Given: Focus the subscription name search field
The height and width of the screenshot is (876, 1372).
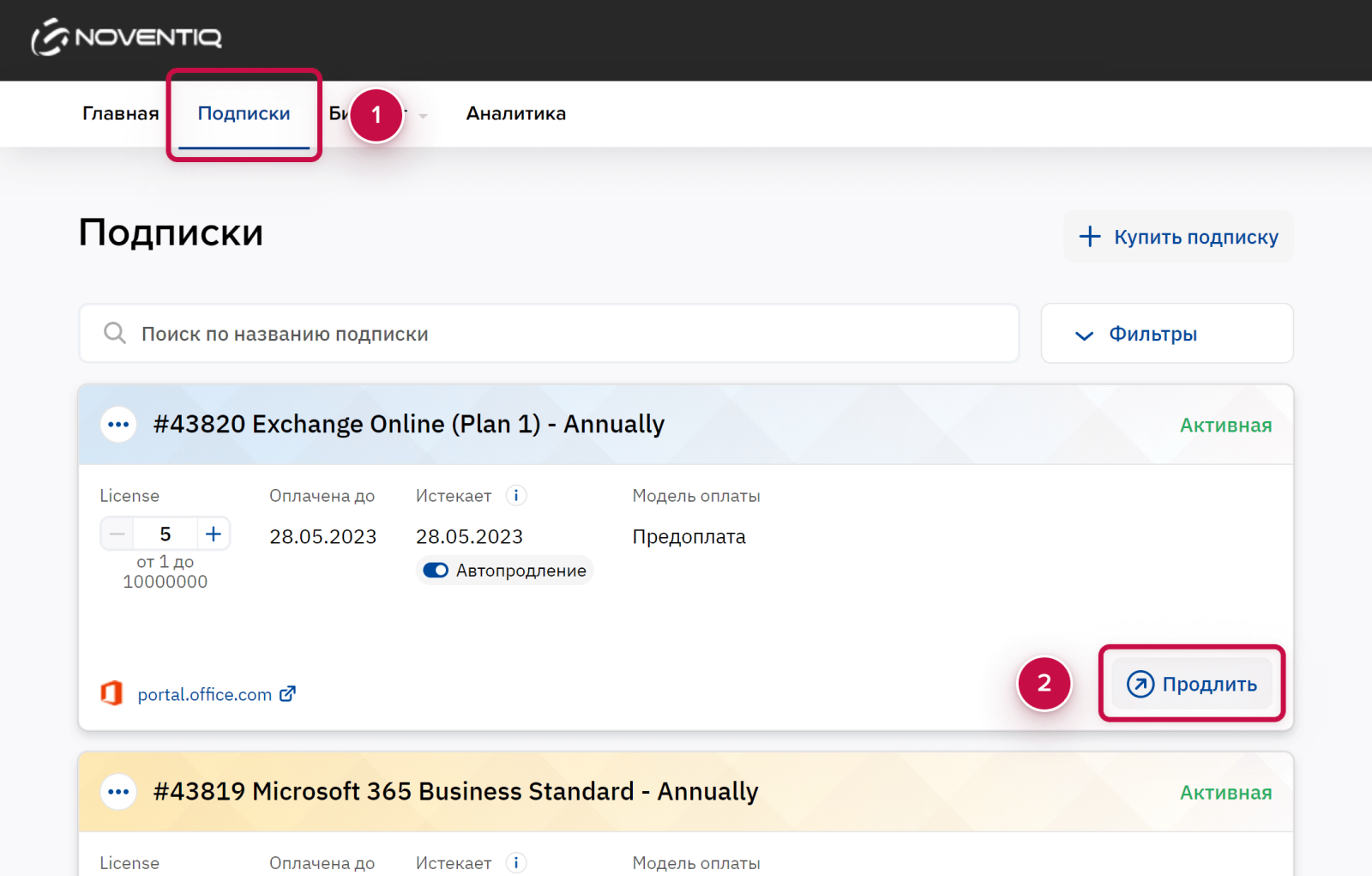Looking at the screenshot, I should point(549,333).
